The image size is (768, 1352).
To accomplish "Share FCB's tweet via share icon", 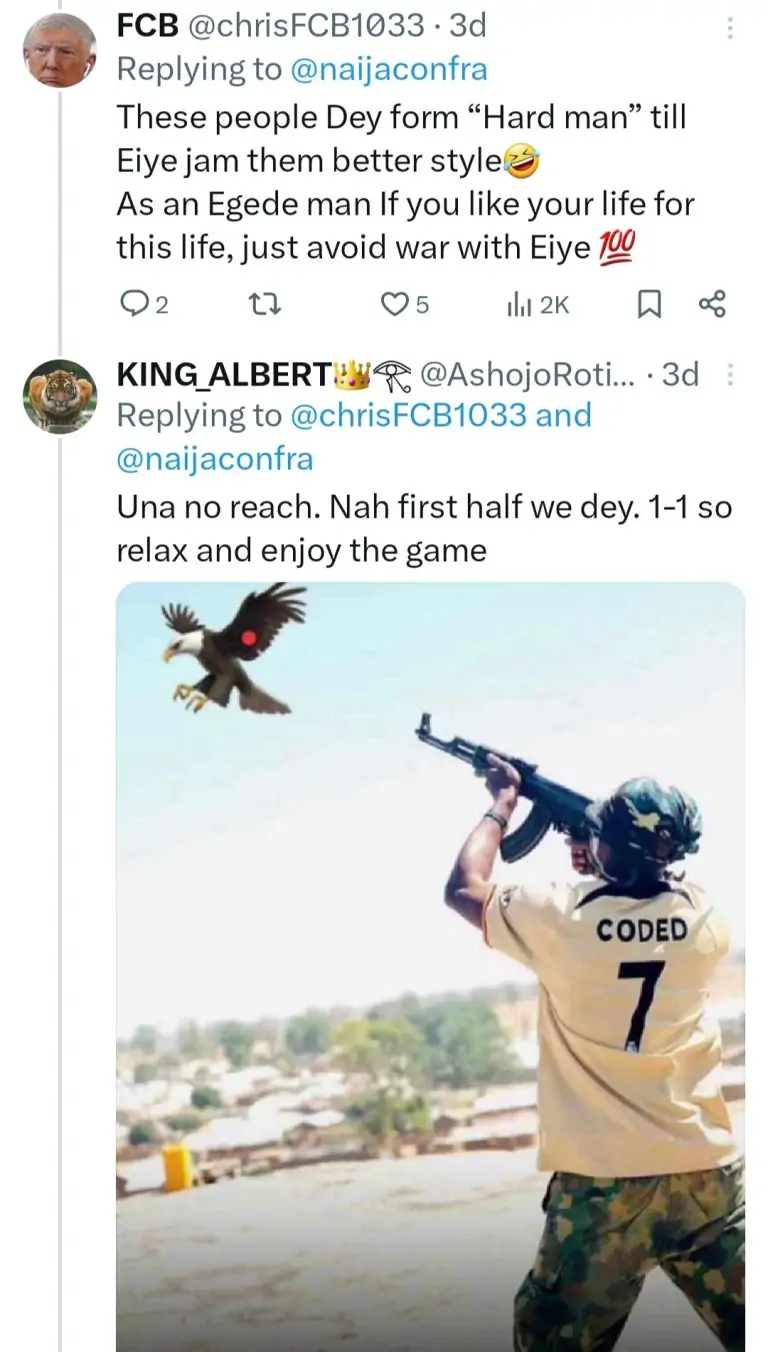I will pos(711,304).
